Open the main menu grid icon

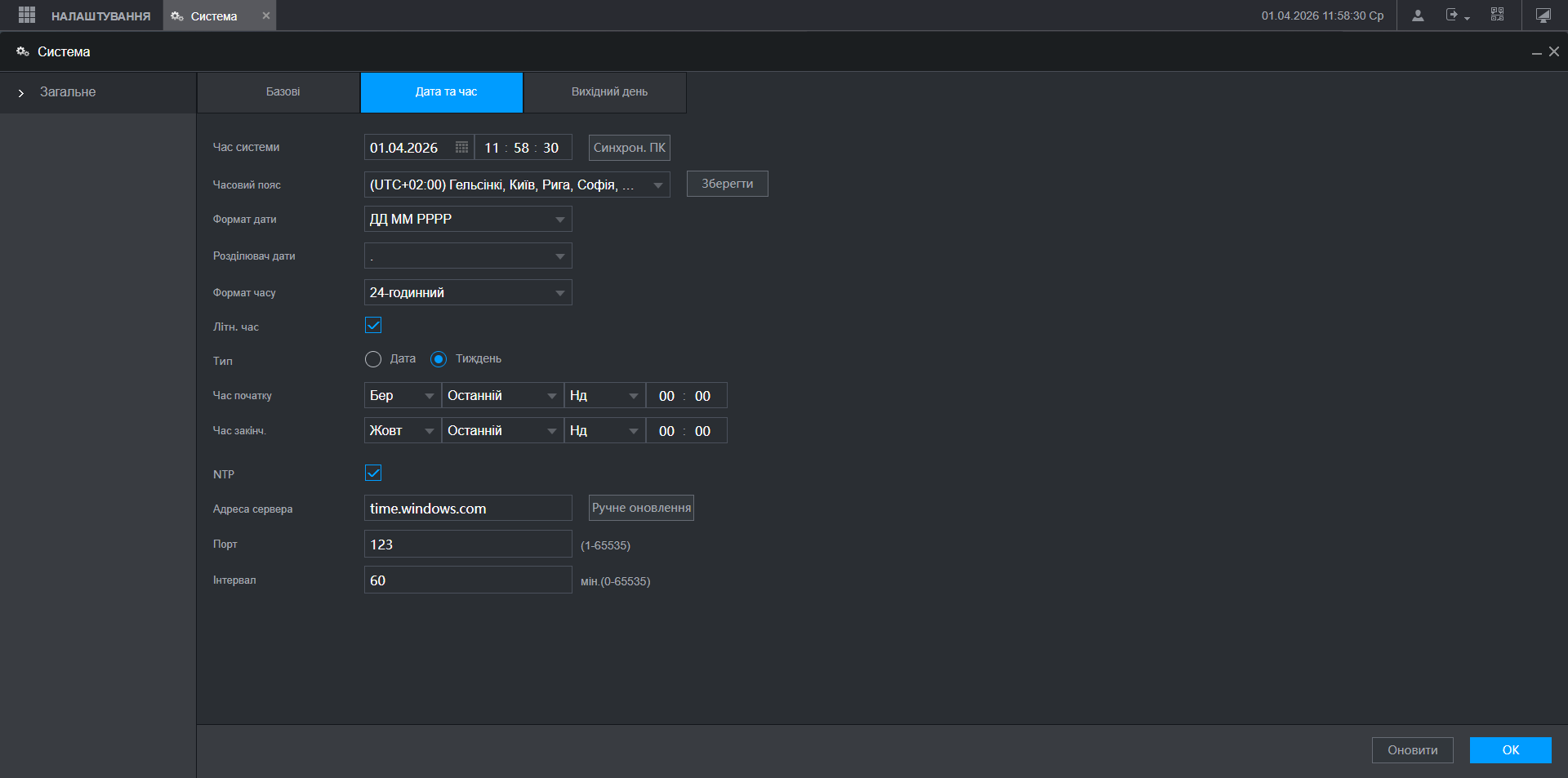(26, 16)
